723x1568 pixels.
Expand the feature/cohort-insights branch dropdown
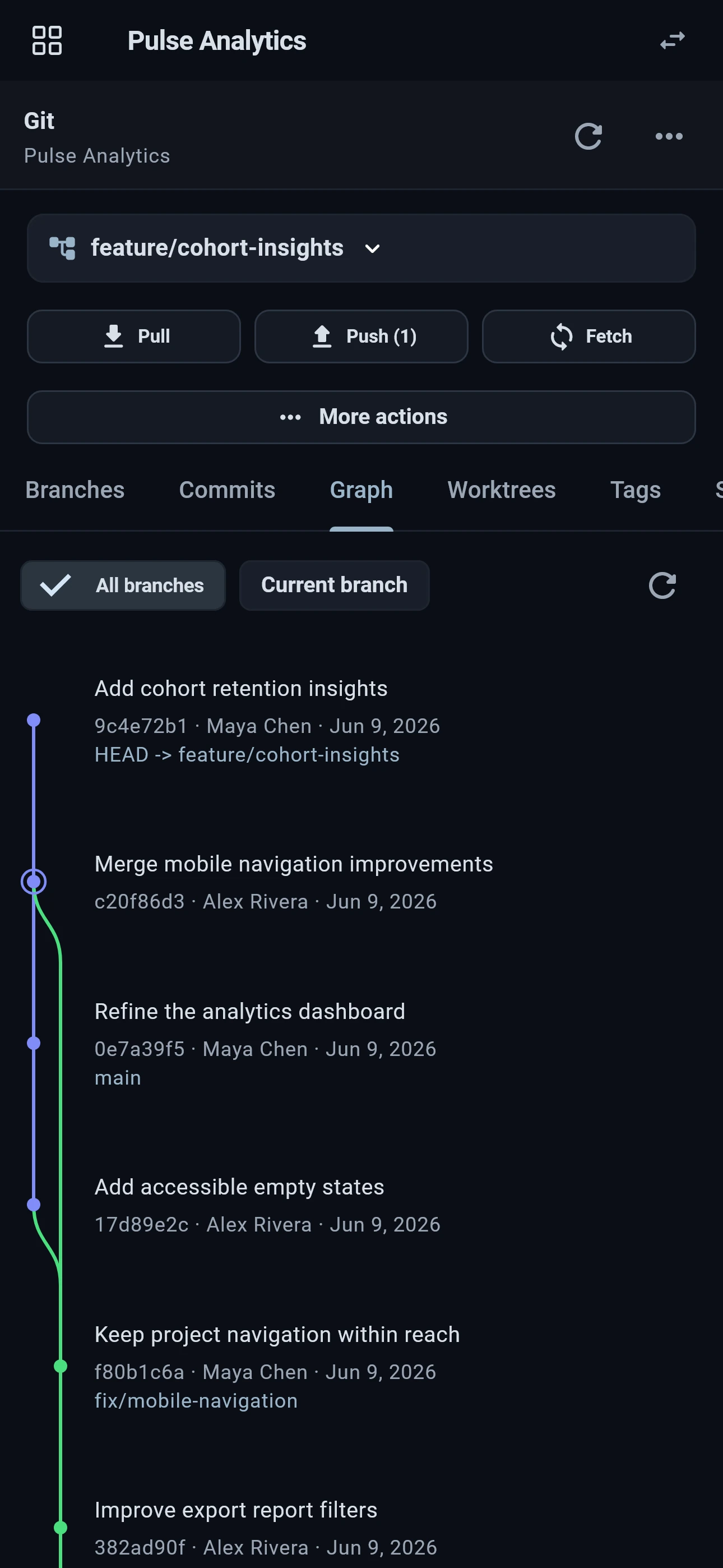[373, 248]
